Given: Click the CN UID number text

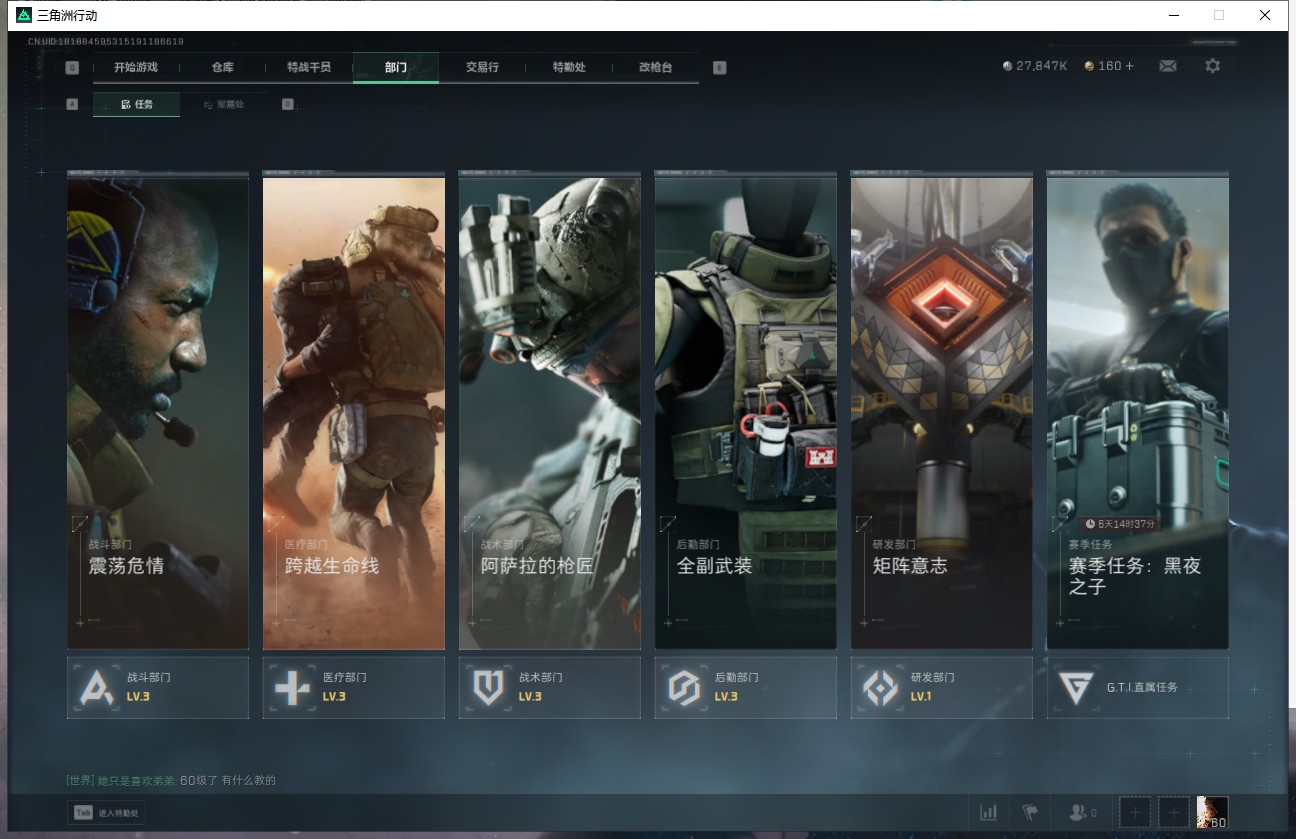Looking at the screenshot, I should tap(106, 42).
